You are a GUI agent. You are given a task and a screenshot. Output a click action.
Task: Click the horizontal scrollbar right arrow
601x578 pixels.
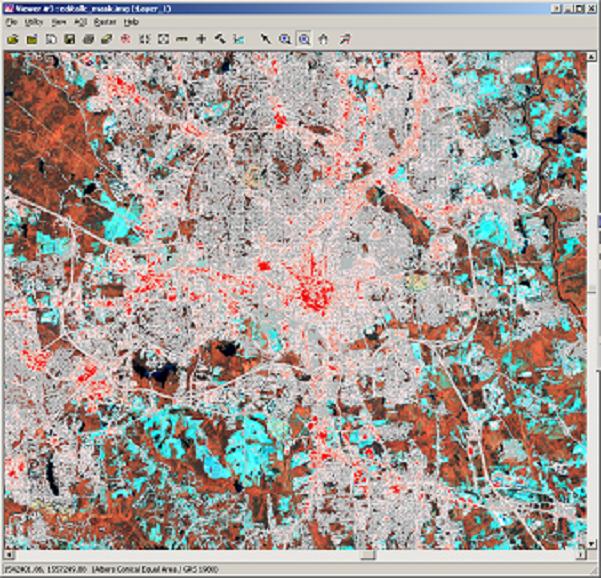pyautogui.click(x=582, y=555)
